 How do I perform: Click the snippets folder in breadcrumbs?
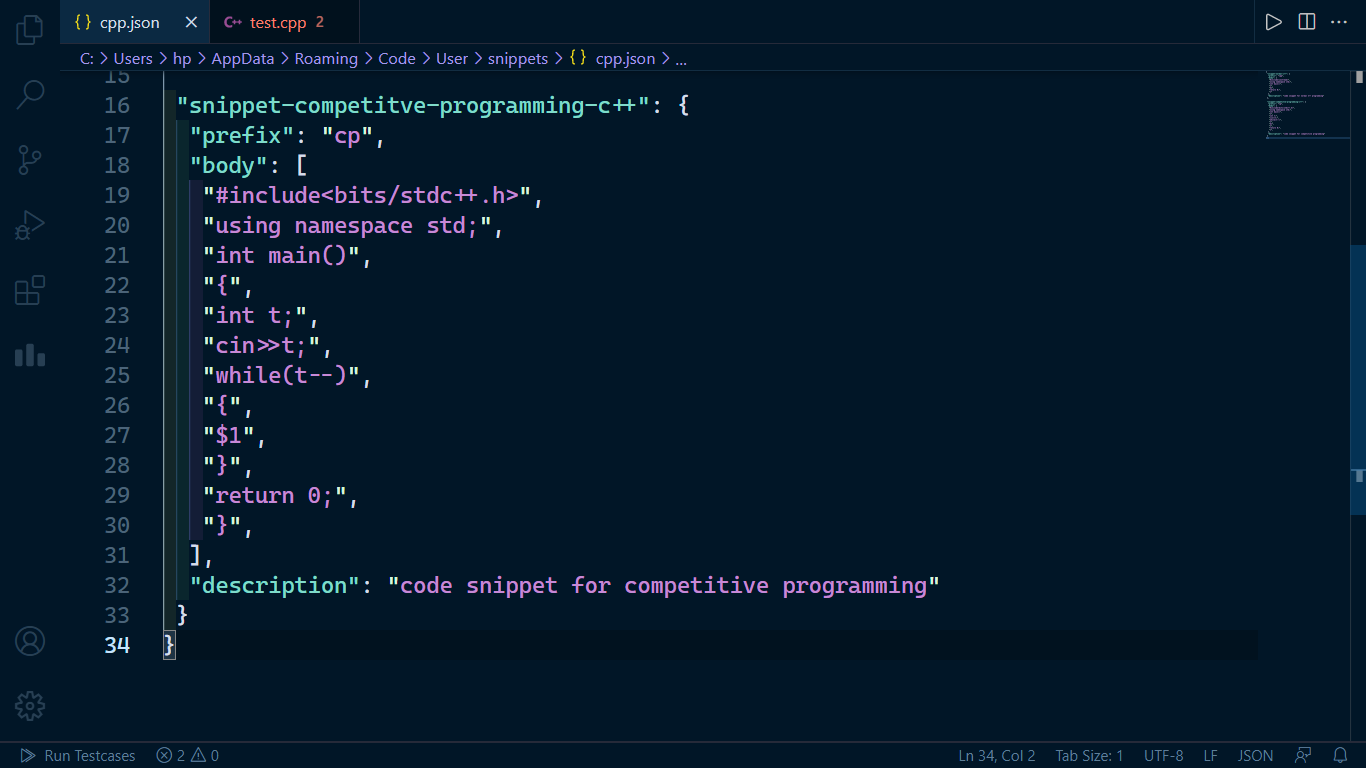[518, 59]
